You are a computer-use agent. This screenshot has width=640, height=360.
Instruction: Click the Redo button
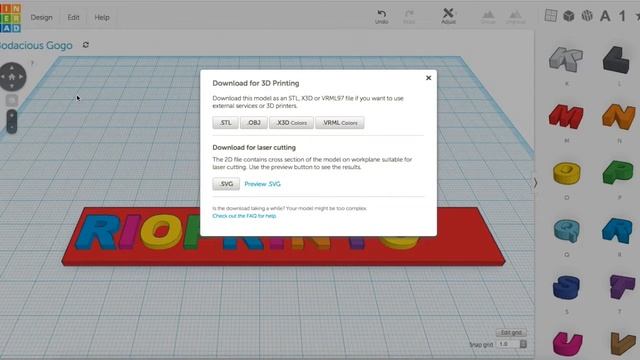coord(409,17)
